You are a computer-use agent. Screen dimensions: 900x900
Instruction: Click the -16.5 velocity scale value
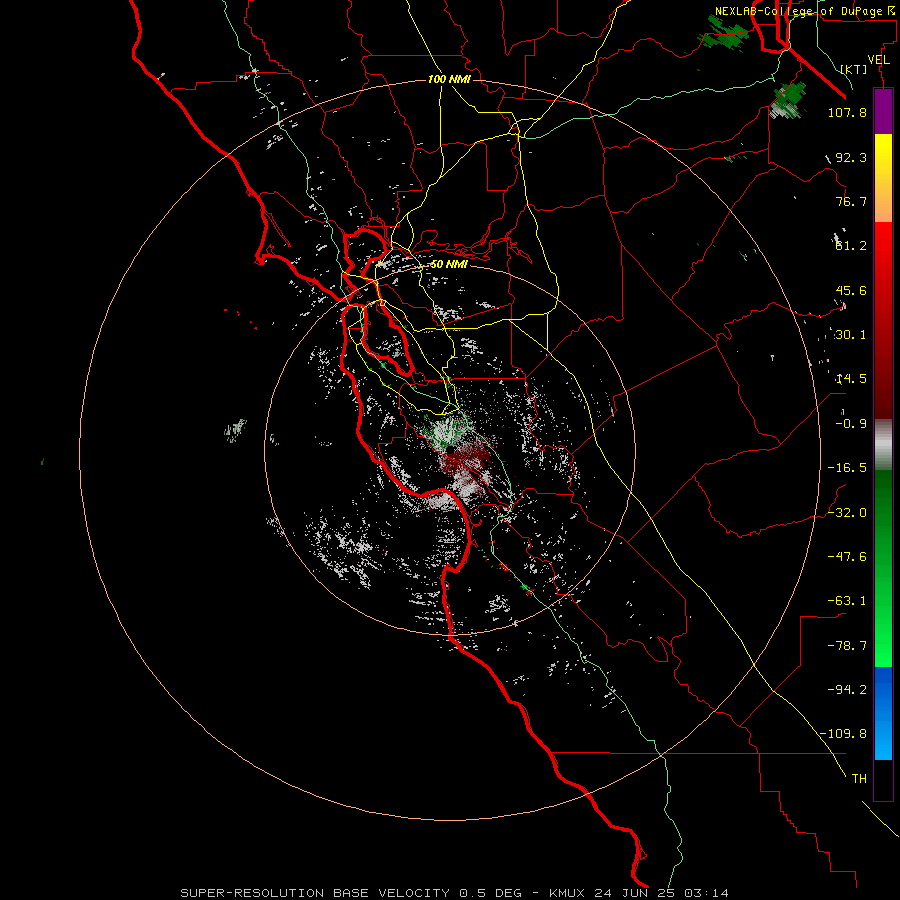coord(847,468)
